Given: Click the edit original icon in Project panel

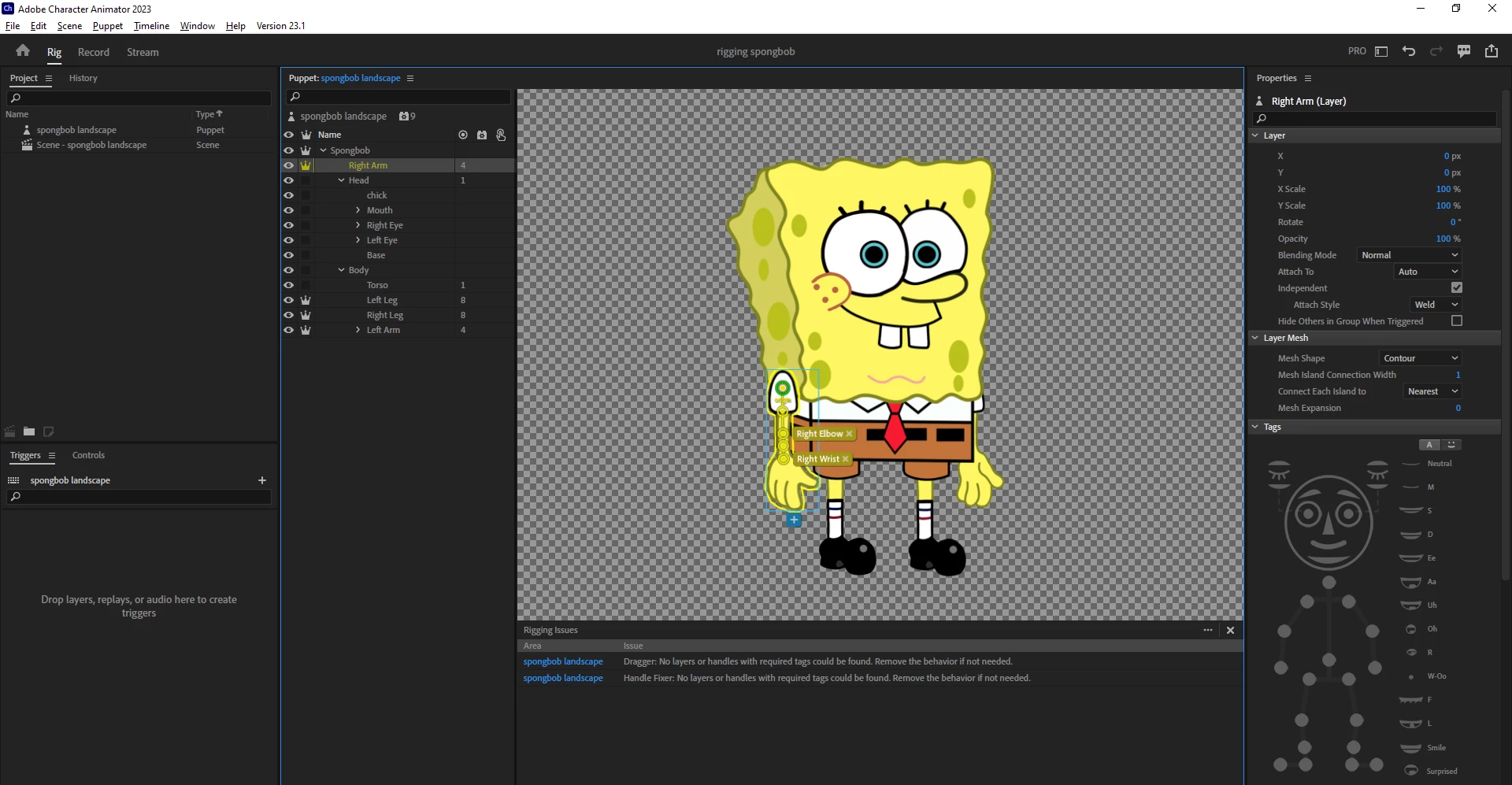Looking at the screenshot, I should coord(48,431).
